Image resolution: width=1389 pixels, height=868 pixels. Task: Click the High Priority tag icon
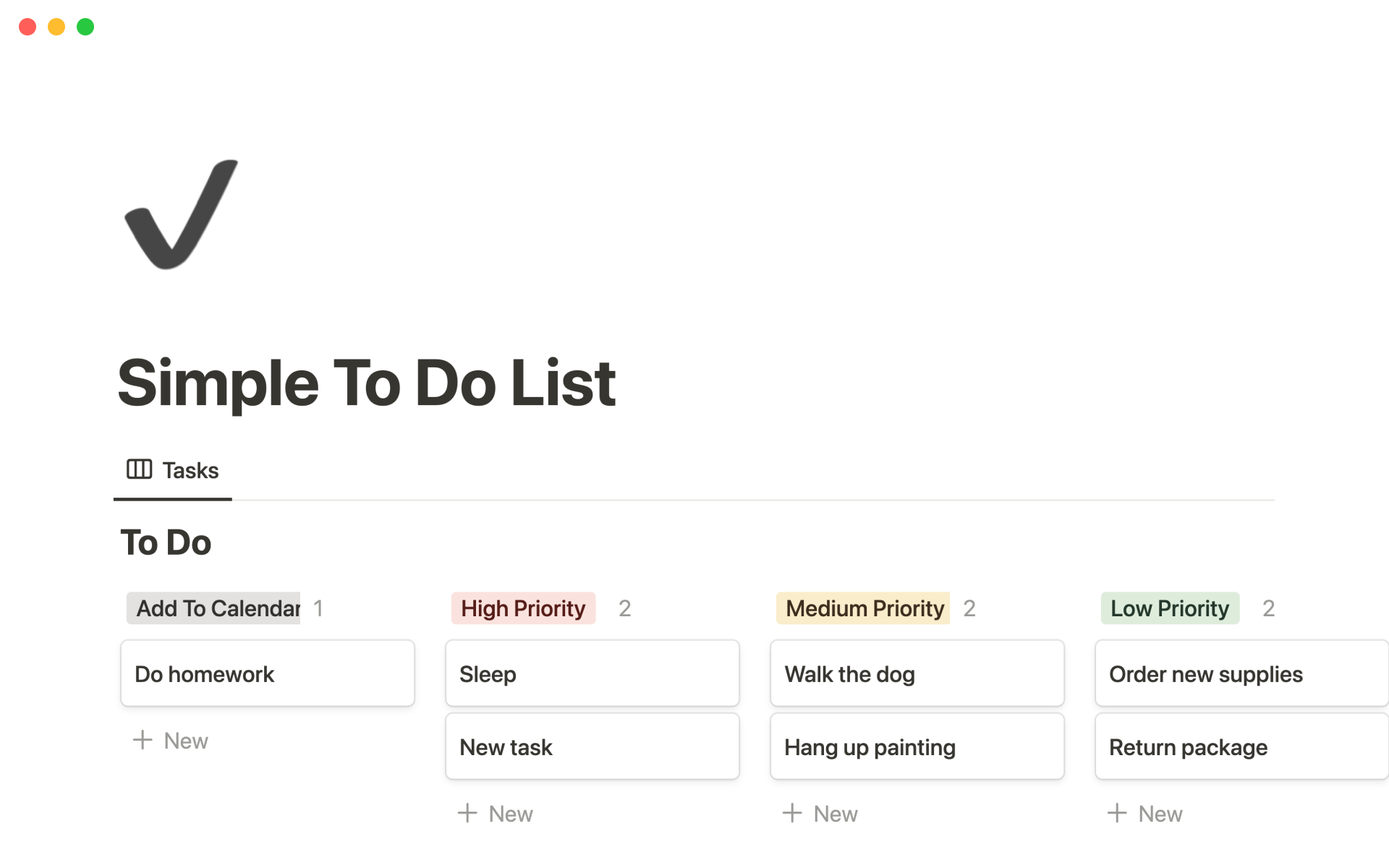pos(523,607)
